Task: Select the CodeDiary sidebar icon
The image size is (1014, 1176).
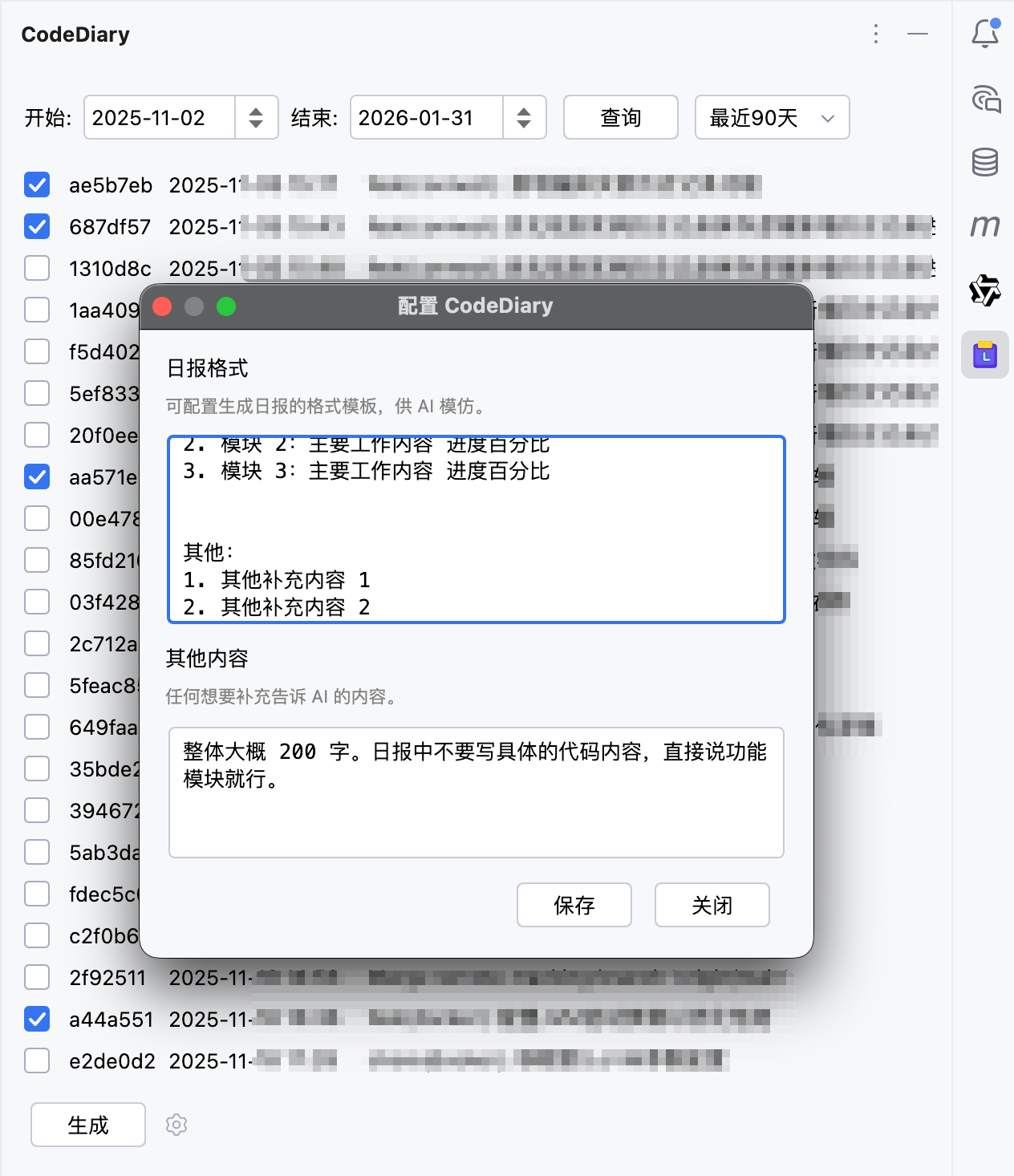Action: pyautogui.click(x=985, y=355)
